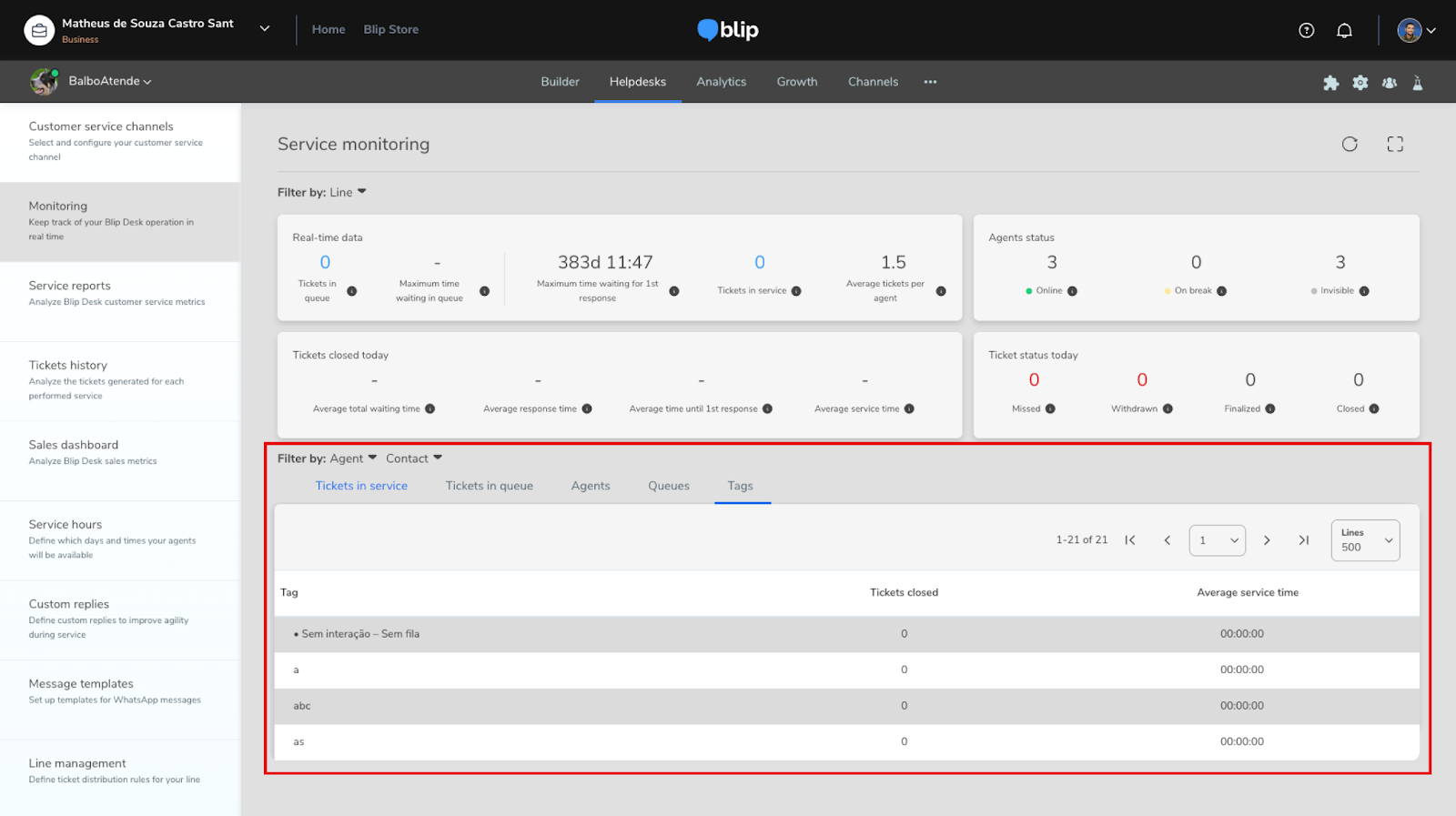Open Blip Store link
The width and height of the screenshot is (1456, 816).
point(390,29)
